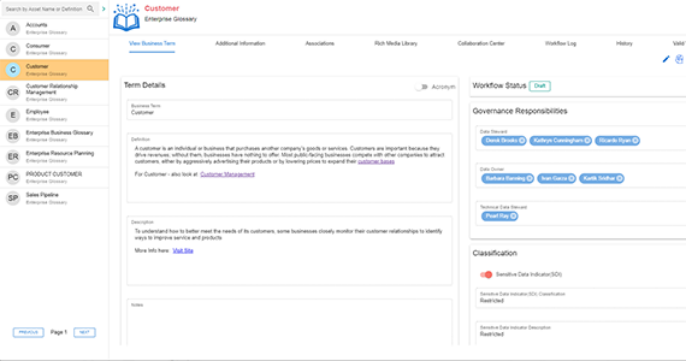Click the info icon on the Kathryn Cunningham chip
Viewport: 686px width, 361px height.
coord(587,140)
